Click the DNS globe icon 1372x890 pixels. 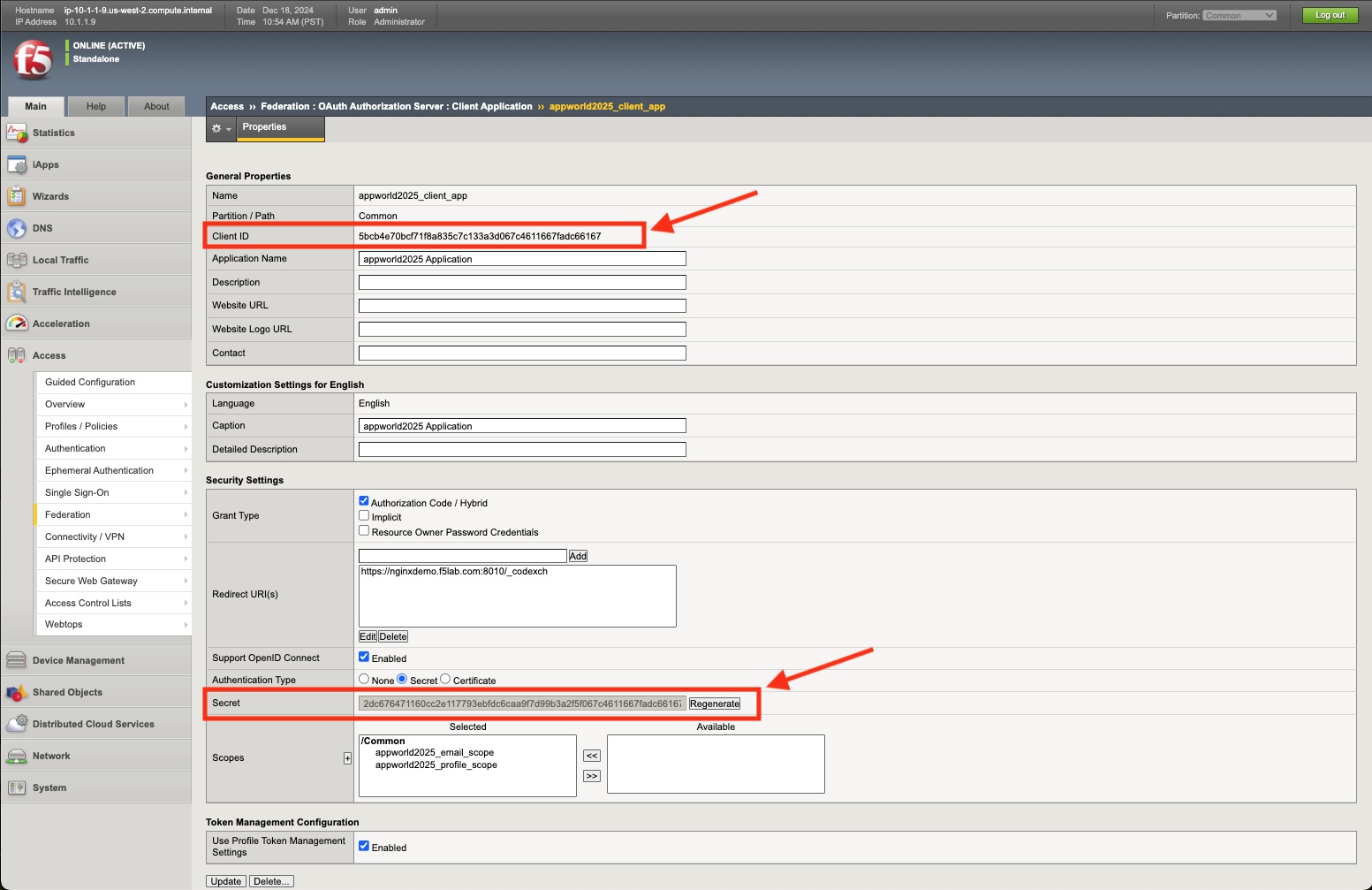point(17,228)
